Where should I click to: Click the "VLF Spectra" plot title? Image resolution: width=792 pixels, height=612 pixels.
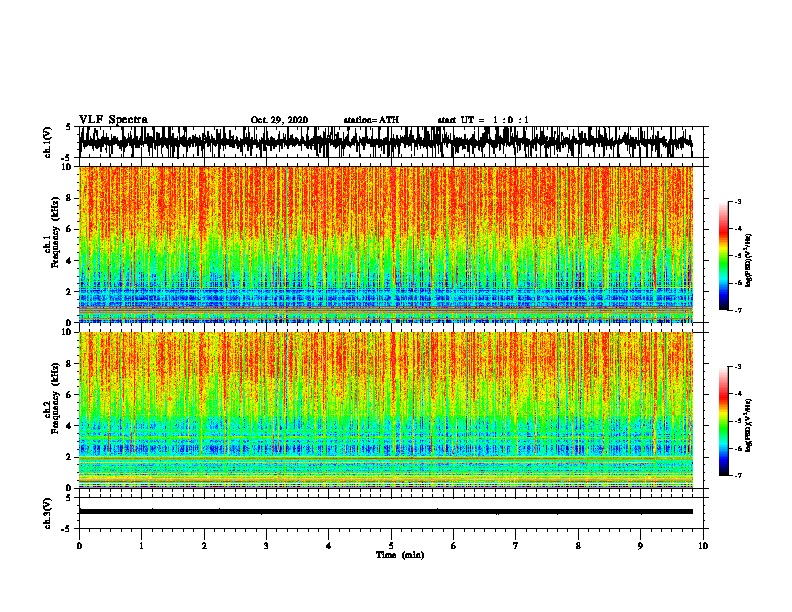click(113, 120)
